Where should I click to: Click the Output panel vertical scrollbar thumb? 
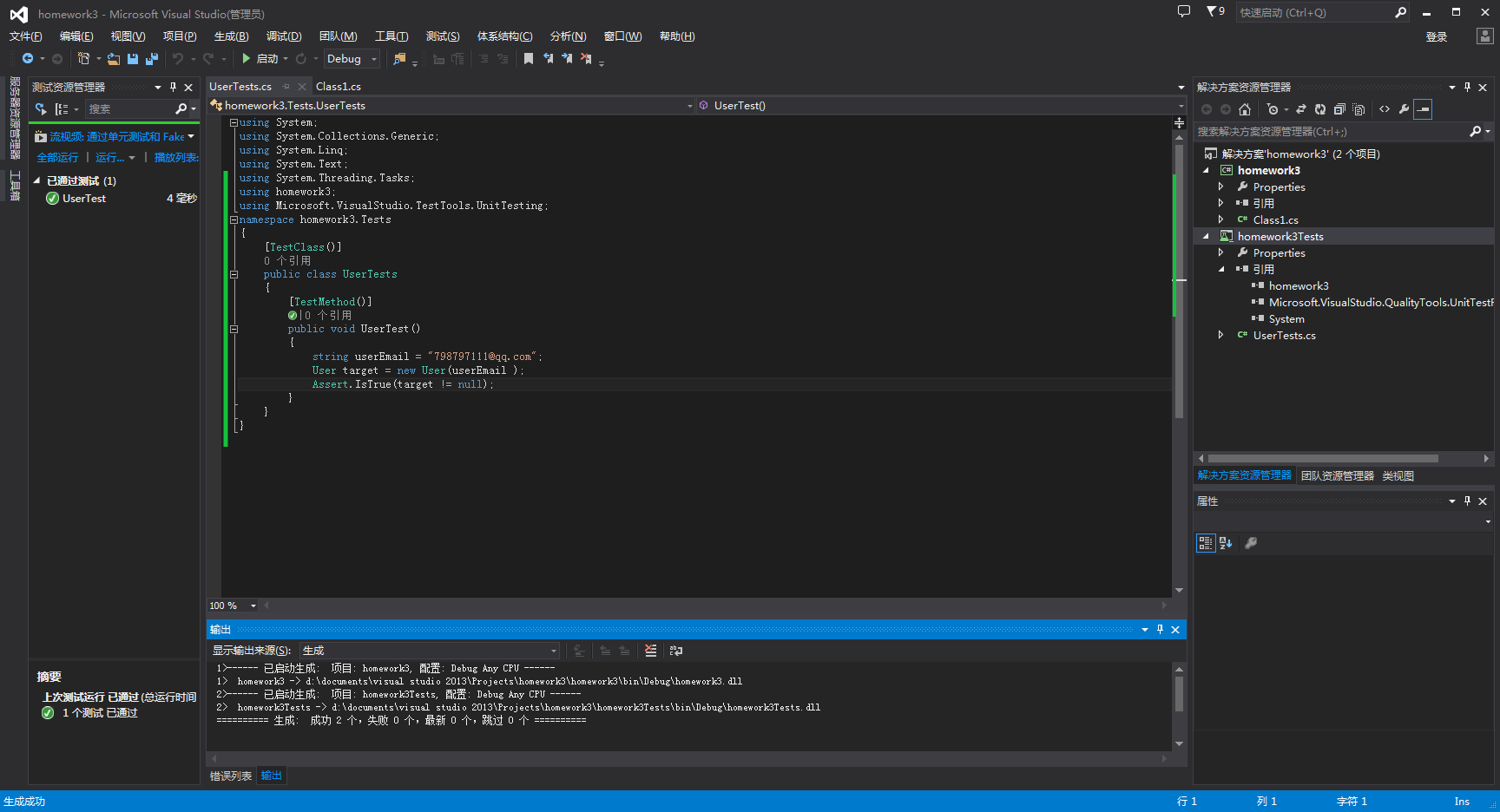point(1179,694)
